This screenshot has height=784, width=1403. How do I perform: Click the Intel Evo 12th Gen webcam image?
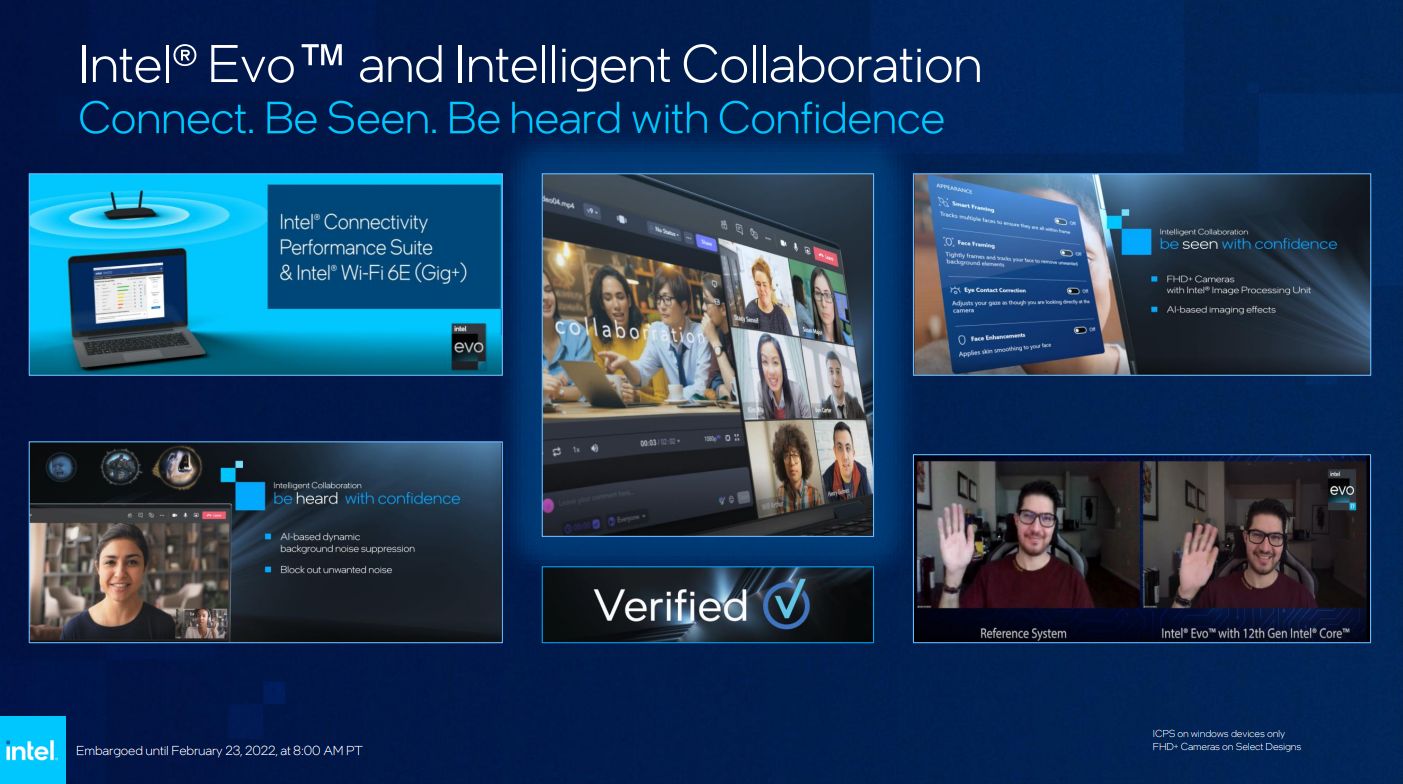[1255, 535]
